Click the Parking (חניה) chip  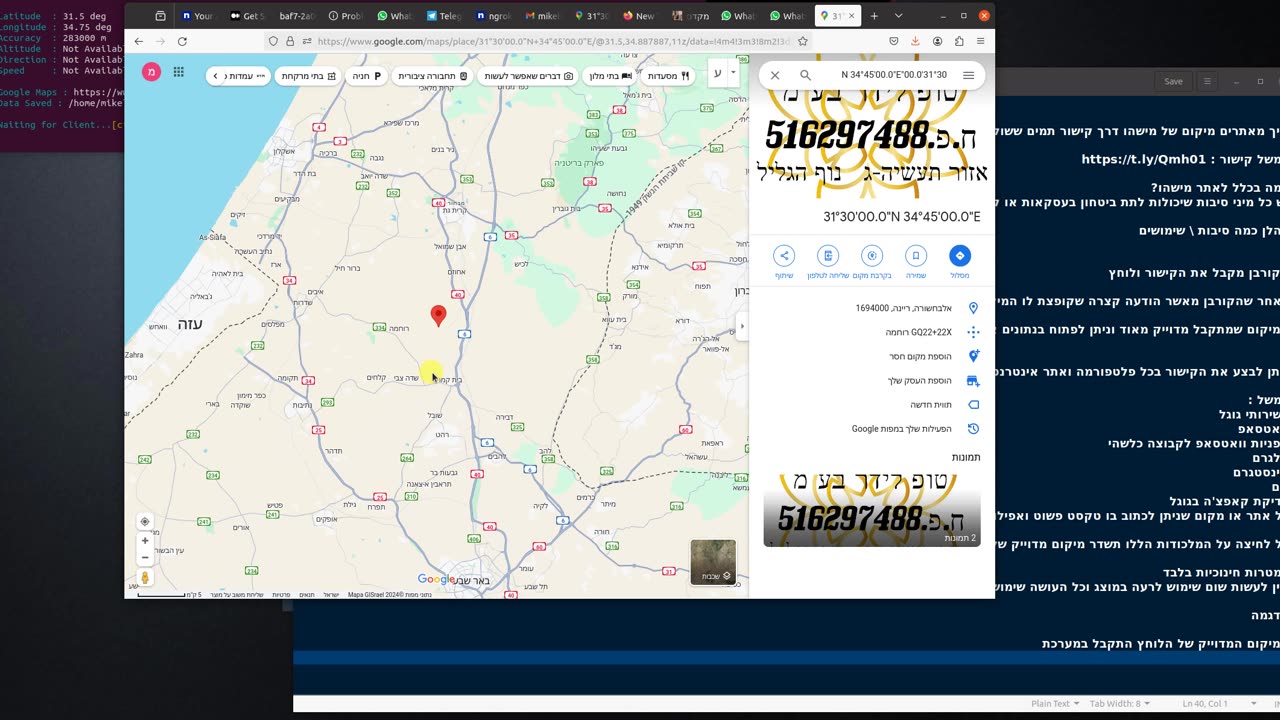[x=368, y=75]
